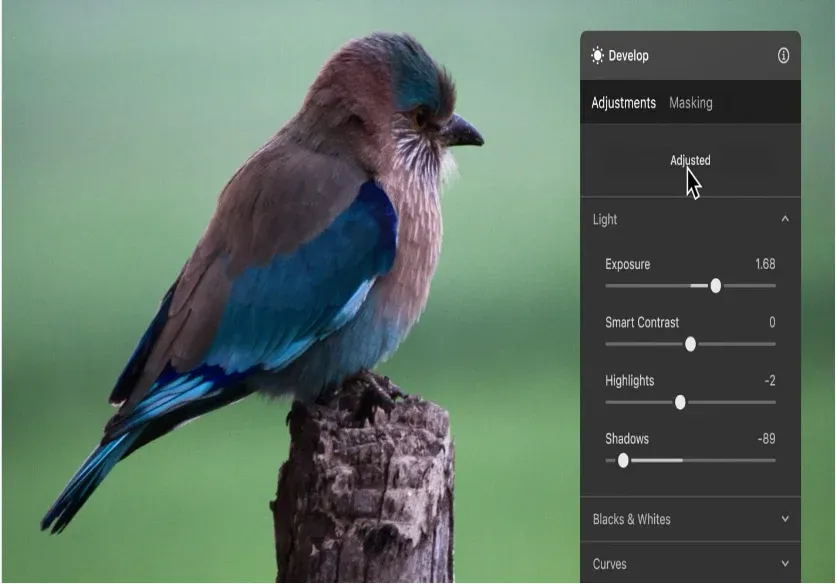This screenshot has height=584, width=836.
Task: Click the Shadows value -89
Action: [x=766, y=438]
